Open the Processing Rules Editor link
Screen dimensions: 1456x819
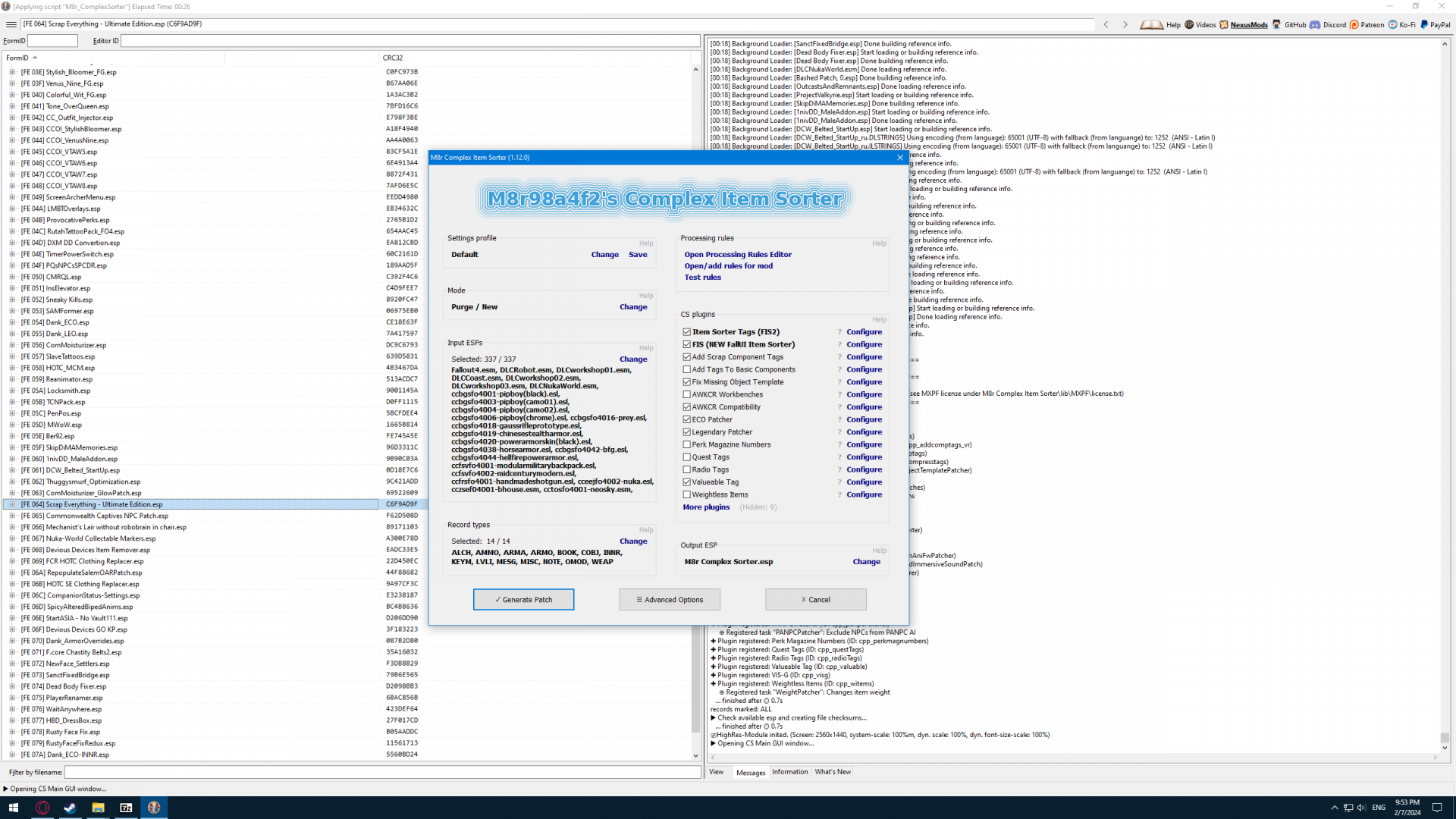(x=737, y=255)
